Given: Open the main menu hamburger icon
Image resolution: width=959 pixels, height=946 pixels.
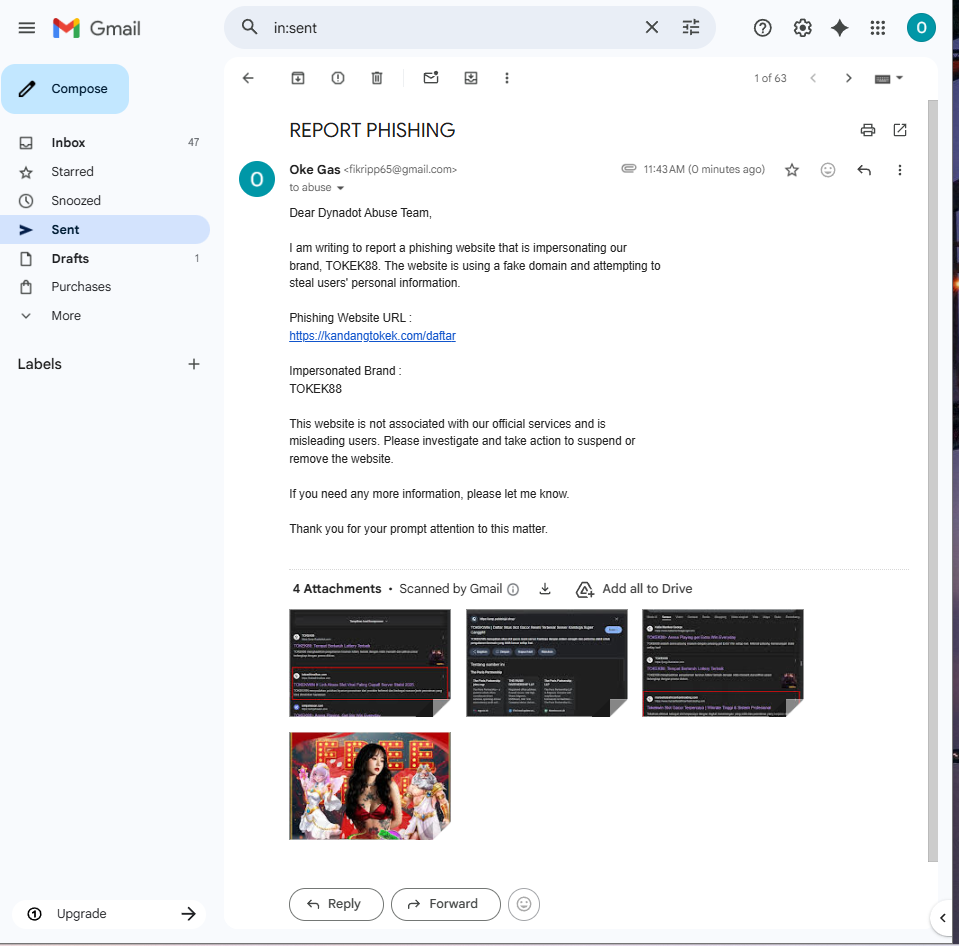Looking at the screenshot, I should (x=26, y=28).
